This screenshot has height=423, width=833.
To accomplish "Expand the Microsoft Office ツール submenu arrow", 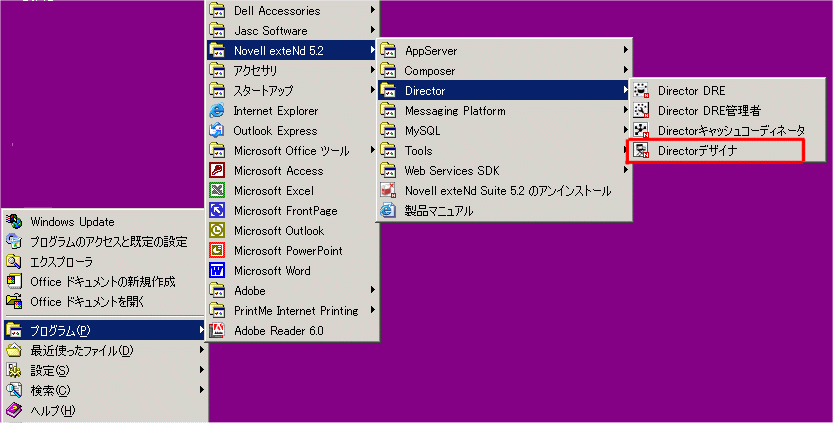I will click(x=372, y=150).
